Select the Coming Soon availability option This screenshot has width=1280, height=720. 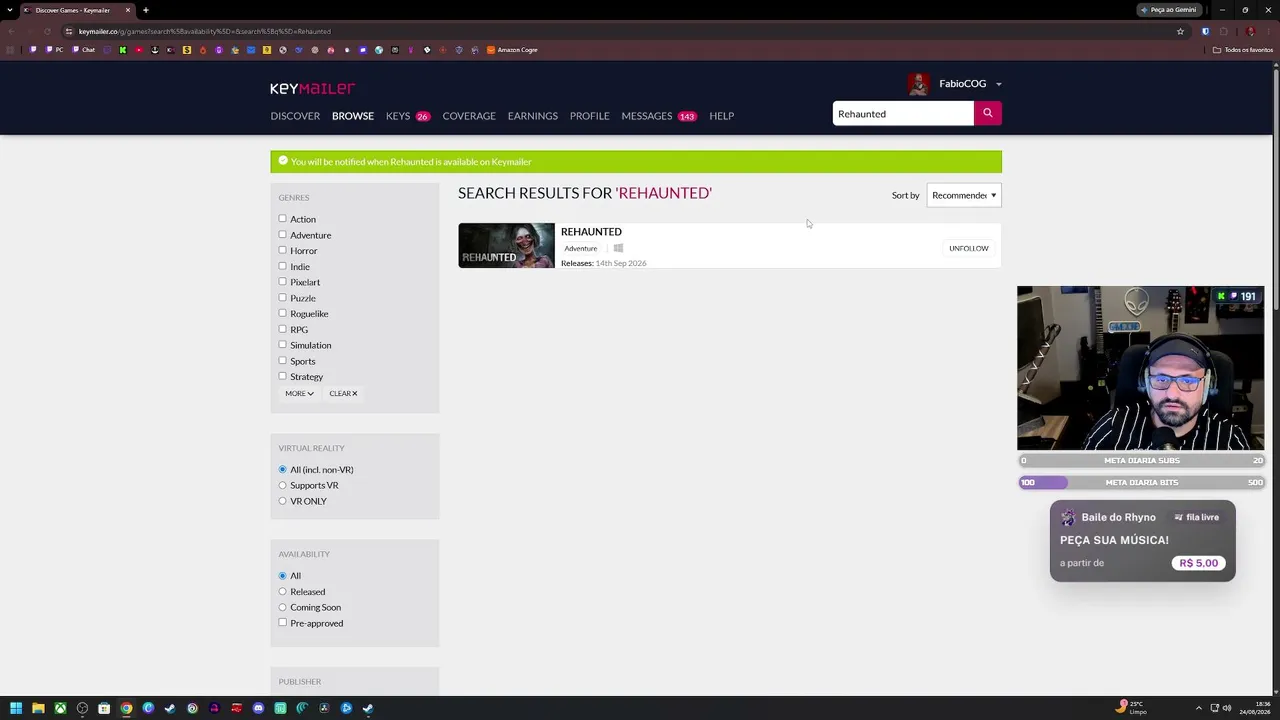282,607
